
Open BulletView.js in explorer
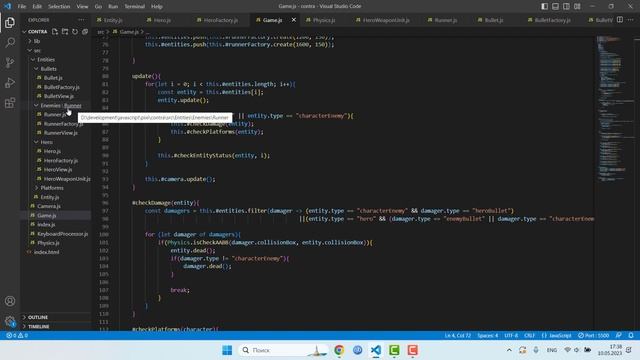click(x=59, y=96)
